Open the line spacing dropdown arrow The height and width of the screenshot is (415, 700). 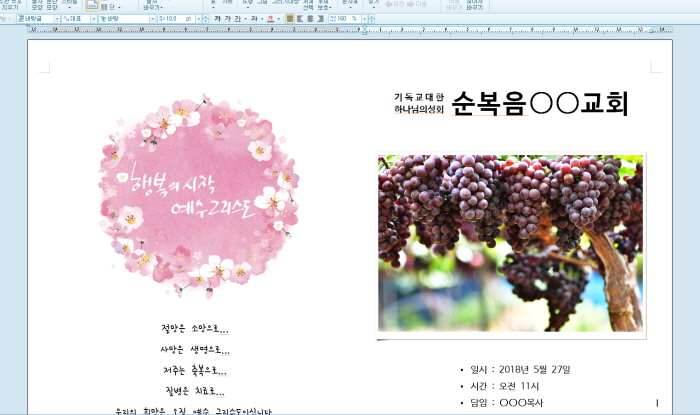pos(364,19)
